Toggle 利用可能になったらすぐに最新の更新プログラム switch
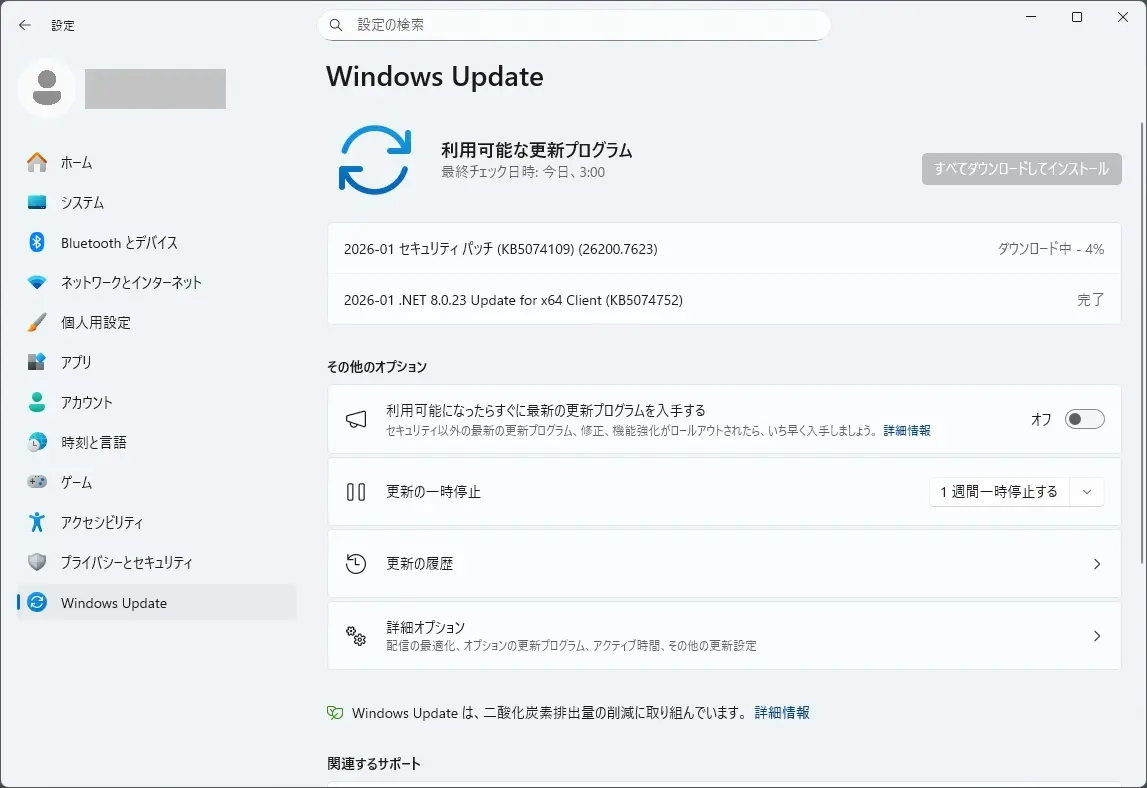This screenshot has height=788, width=1147. (1084, 419)
